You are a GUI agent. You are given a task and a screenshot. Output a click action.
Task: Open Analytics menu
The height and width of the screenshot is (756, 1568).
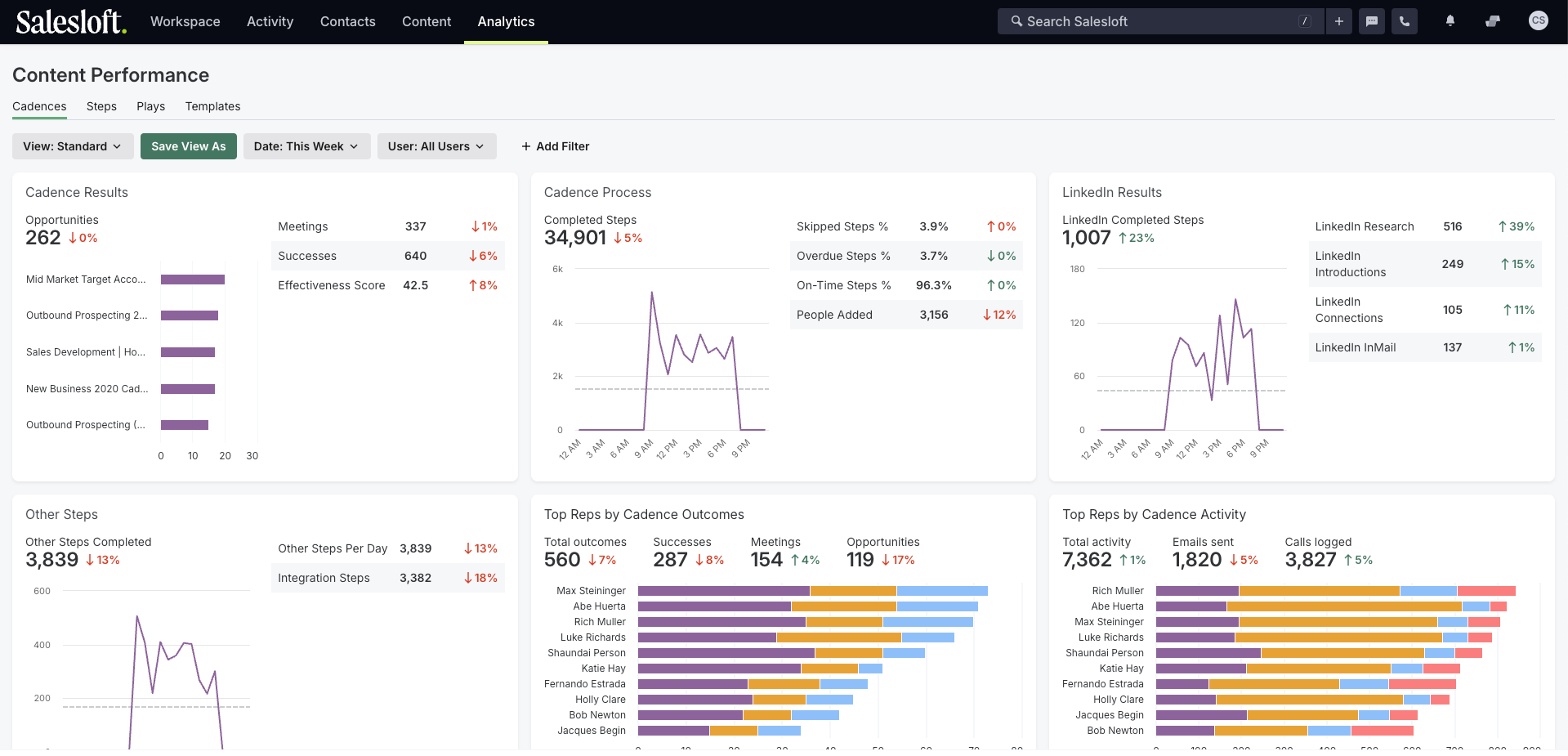pos(506,21)
